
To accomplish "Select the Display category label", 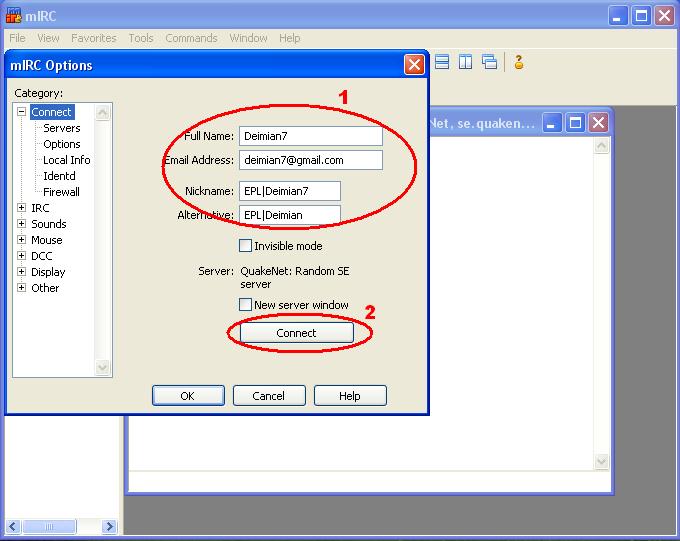I will point(48,272).
